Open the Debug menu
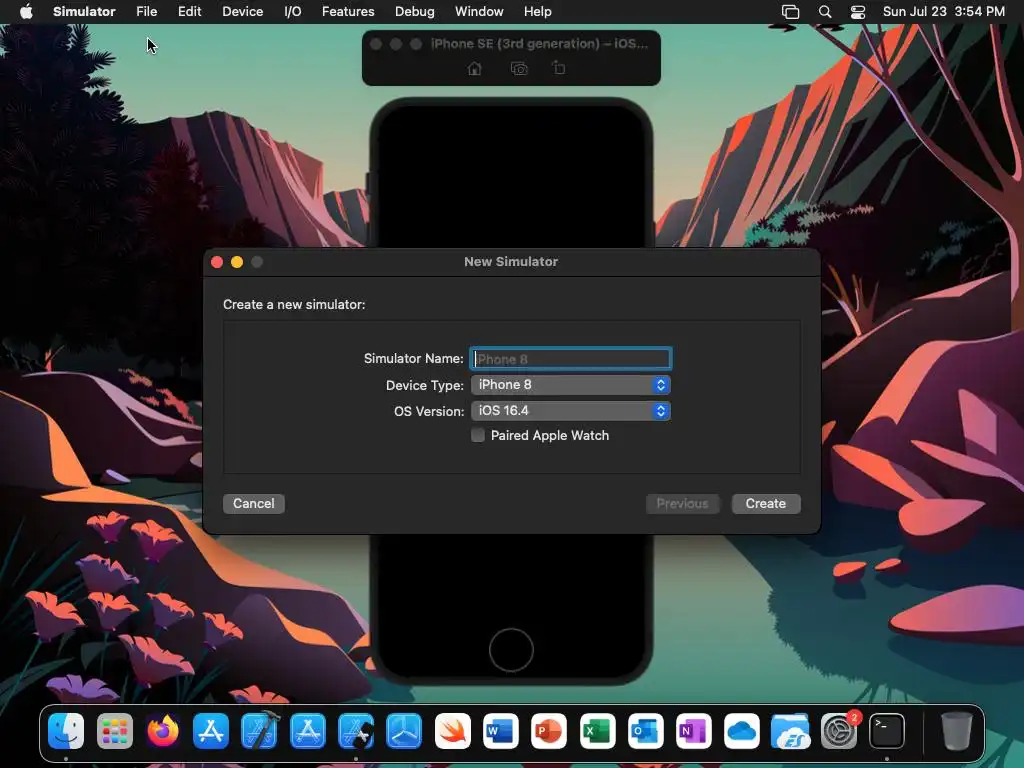 [x=415, y=12]
